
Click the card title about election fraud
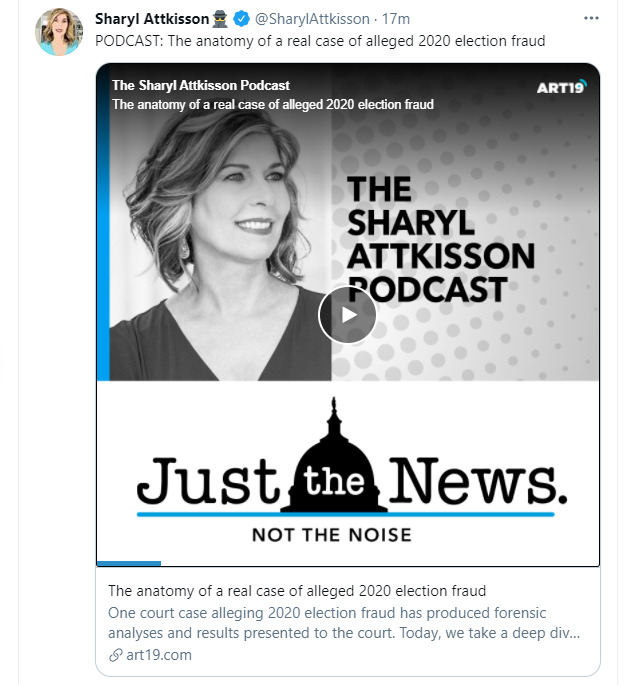coord(297,591)
